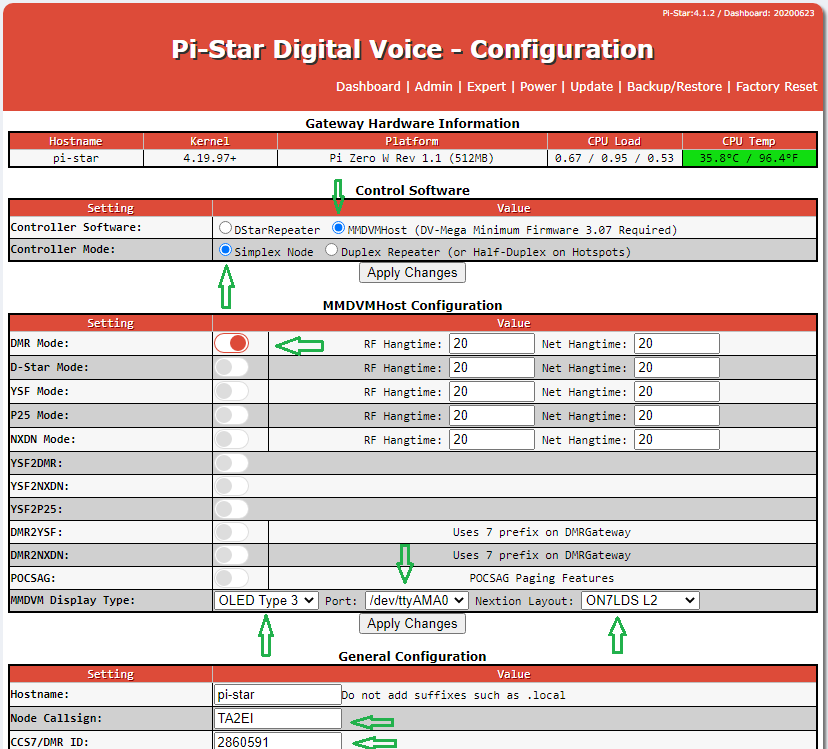Enable the P25 Mode switch
This screenshot has height=749, width=828.
tap(231, 415)
